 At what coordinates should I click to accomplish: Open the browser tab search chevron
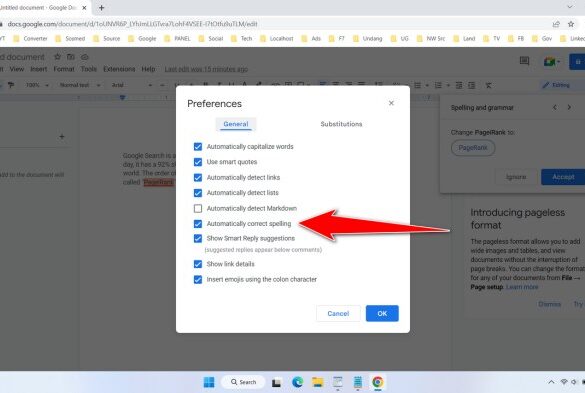point(569,7)
